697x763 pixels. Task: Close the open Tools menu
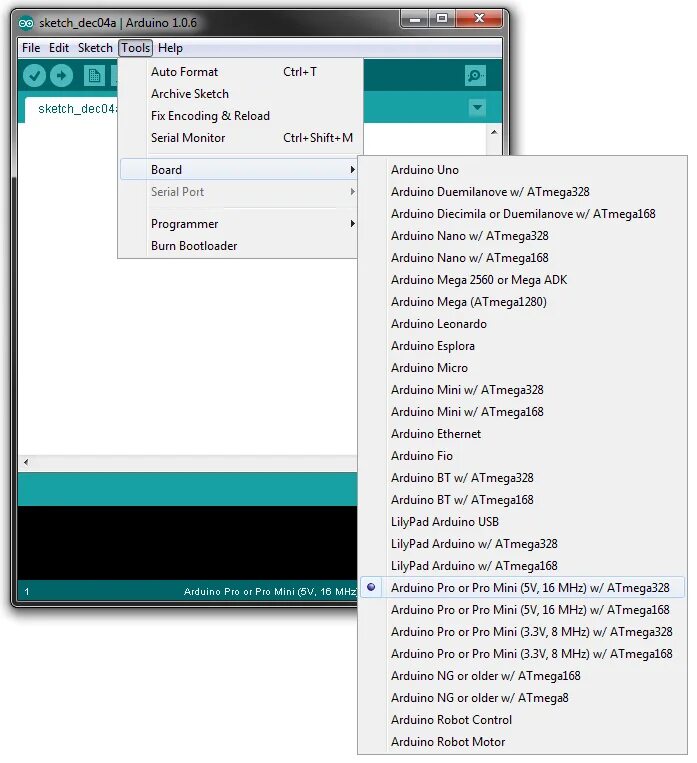pyautogui.click(x=136, y=48)
